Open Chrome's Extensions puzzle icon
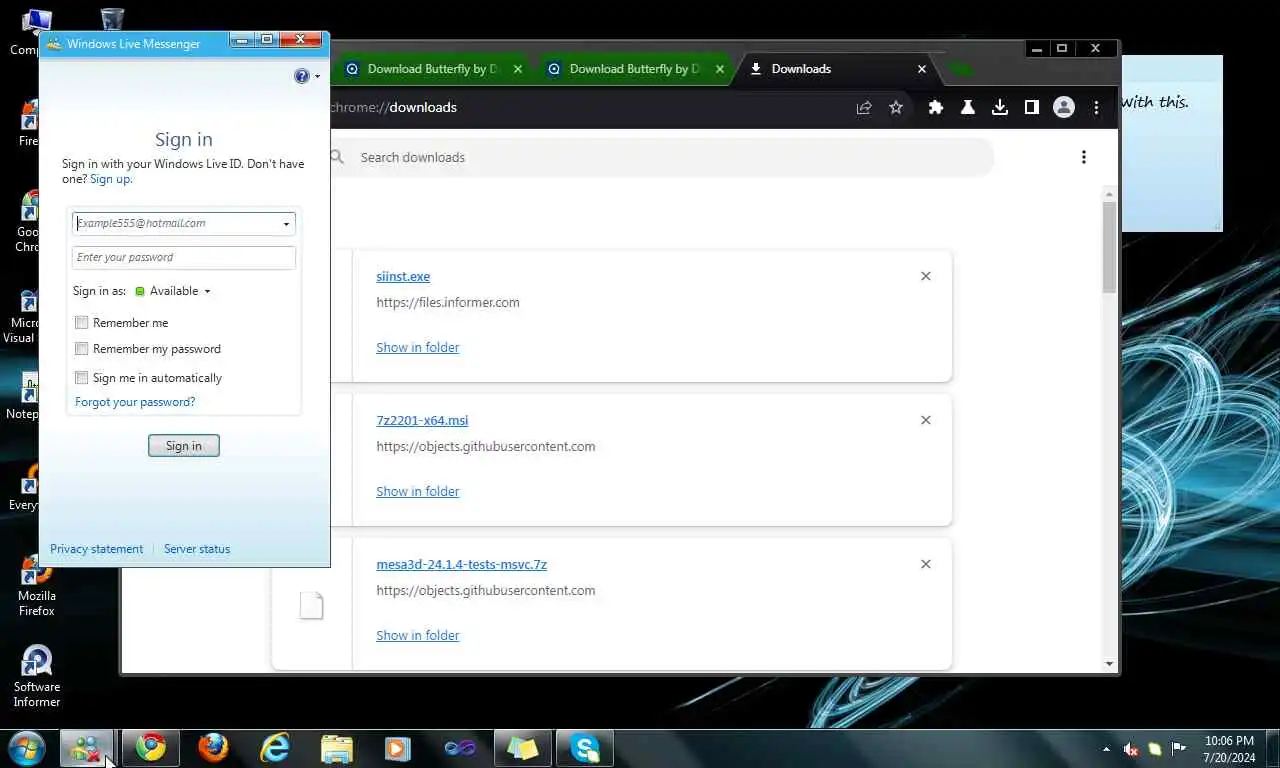1280x768 pixels. (x=936, y=107)
